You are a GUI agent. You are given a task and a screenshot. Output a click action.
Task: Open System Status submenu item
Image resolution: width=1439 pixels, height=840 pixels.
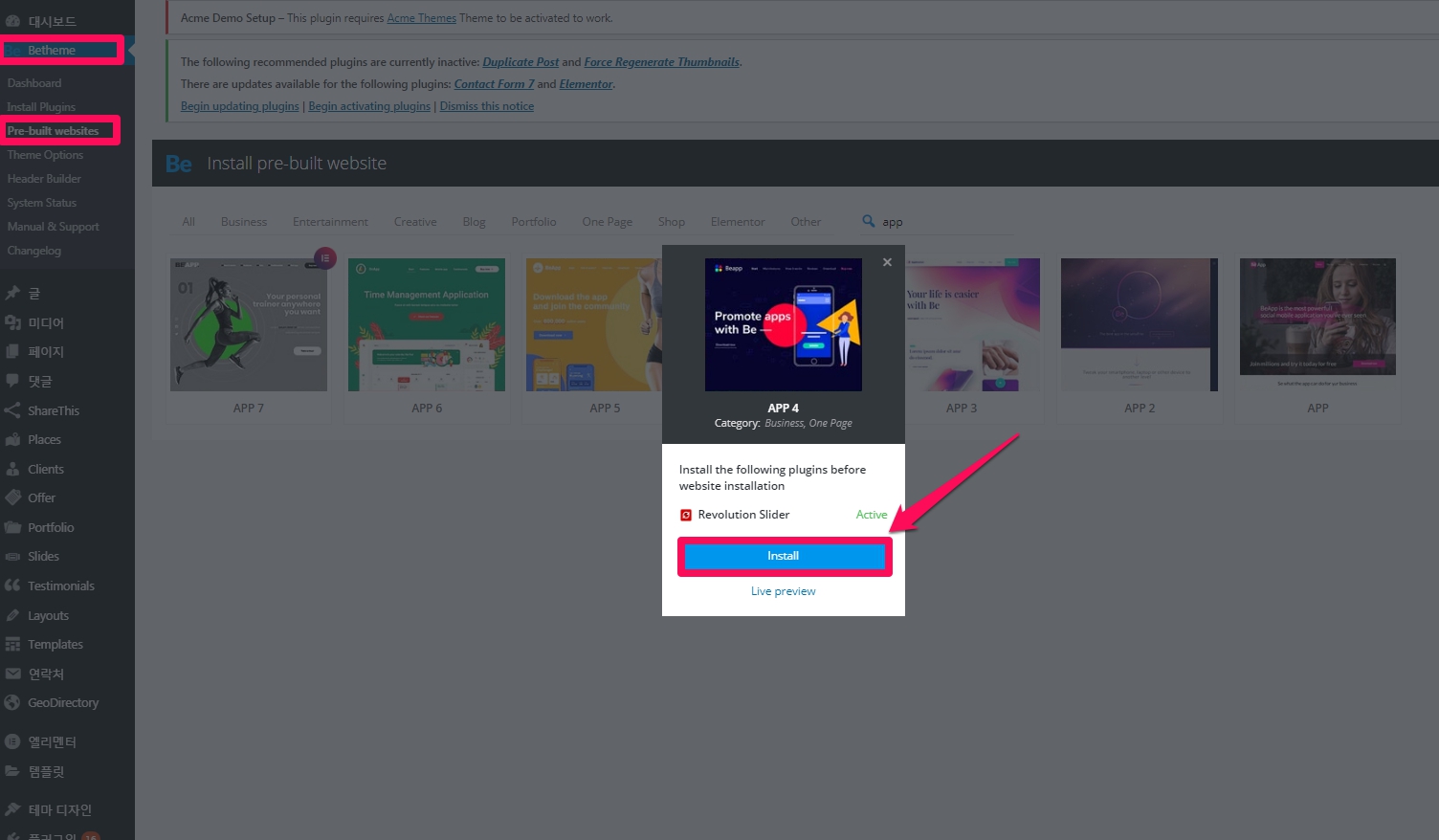[x=42, y=203]
